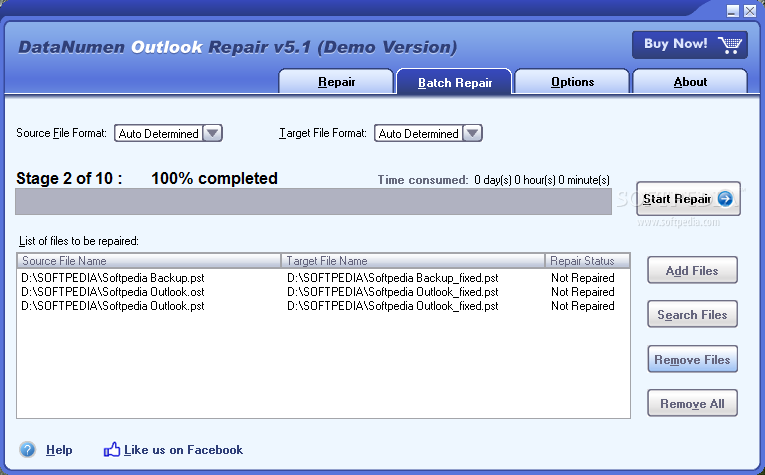Select the Softpedia Outlook.pst source file
765x475 pixels.
coord(113,306)
